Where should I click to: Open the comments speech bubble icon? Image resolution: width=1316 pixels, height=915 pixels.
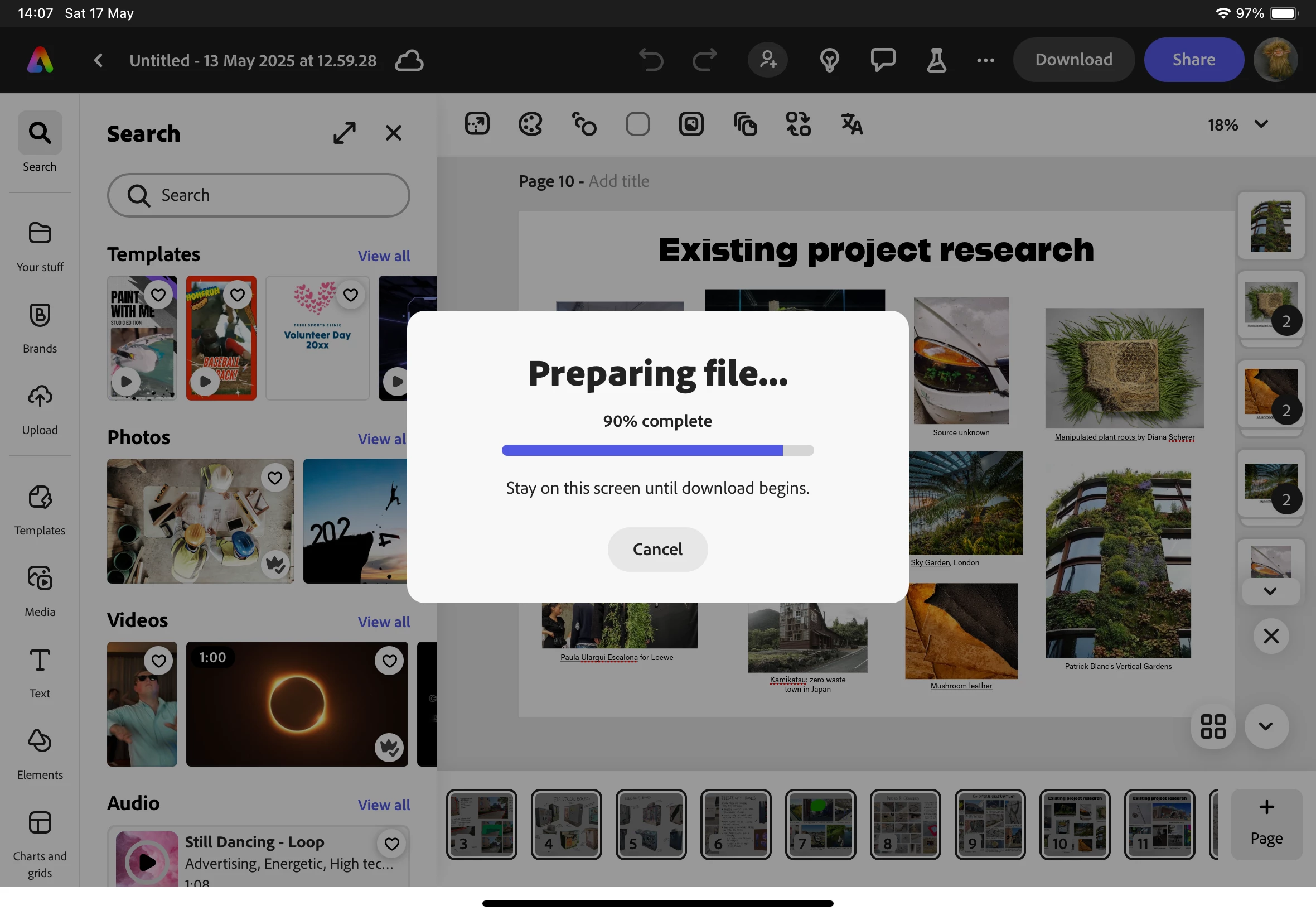(x=882, y=60)
